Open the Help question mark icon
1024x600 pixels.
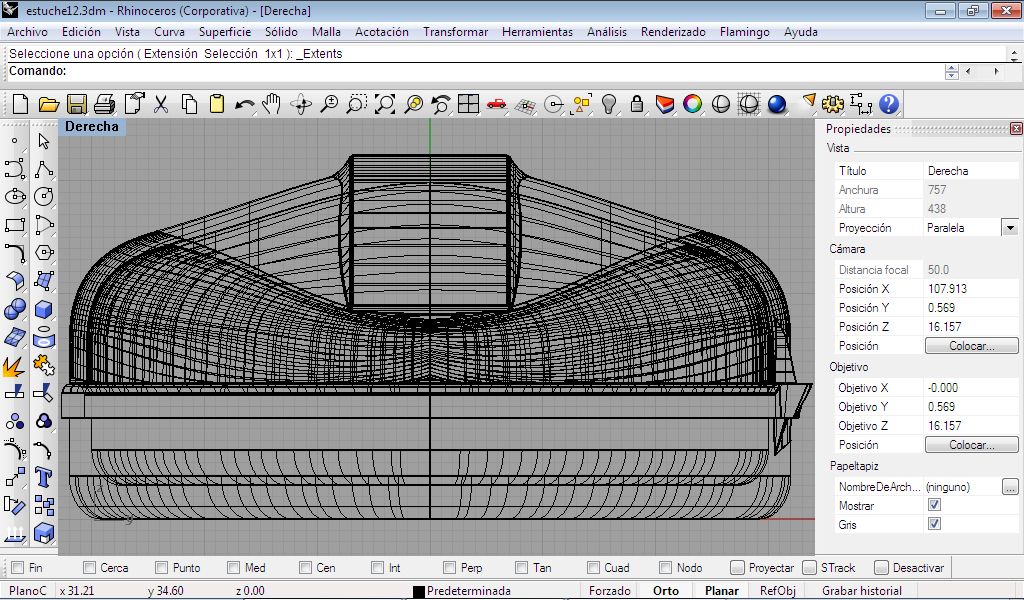pos(889,104)
